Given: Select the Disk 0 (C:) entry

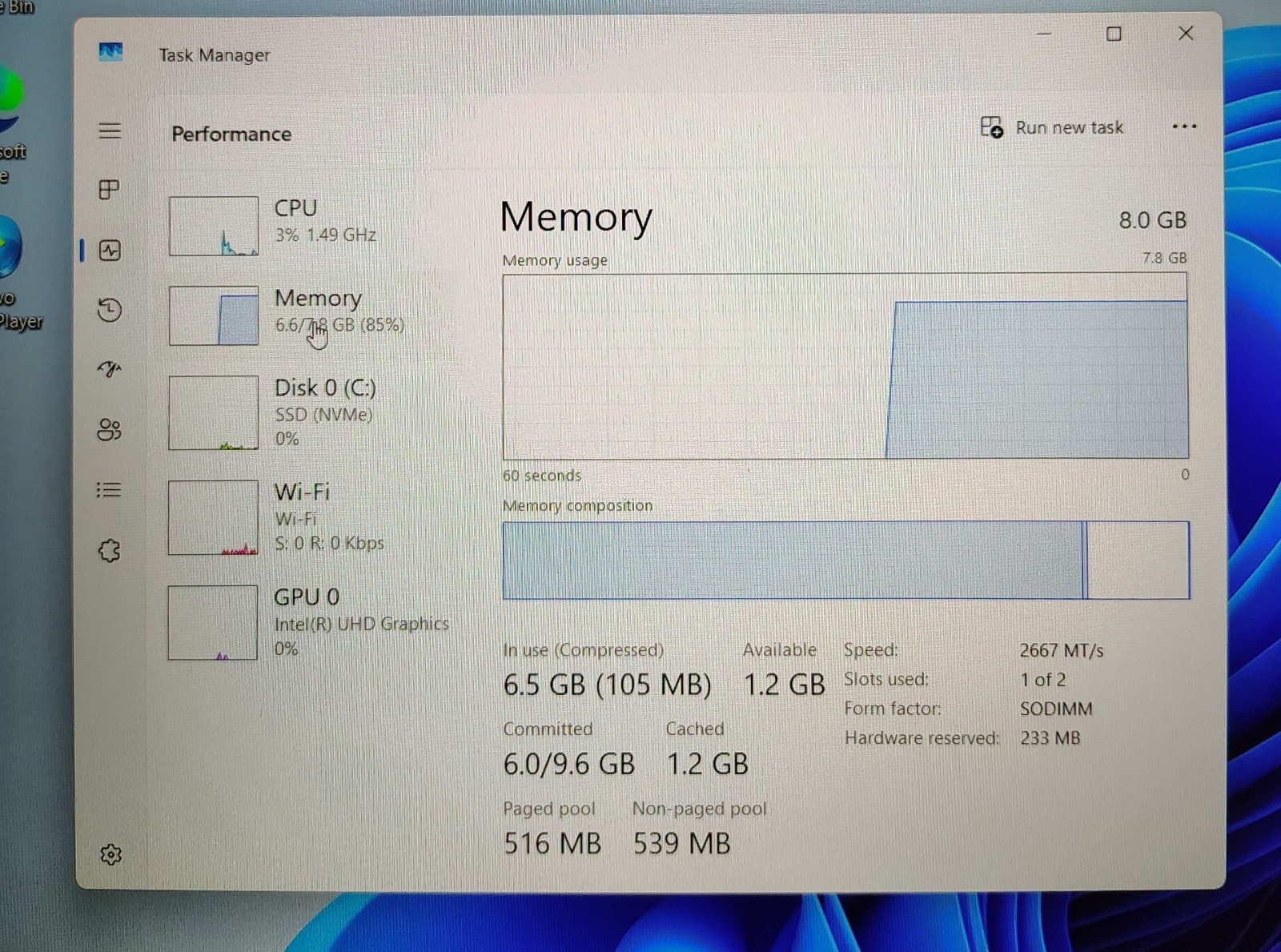Looking at the screenshot, I should tap(312, 413).
